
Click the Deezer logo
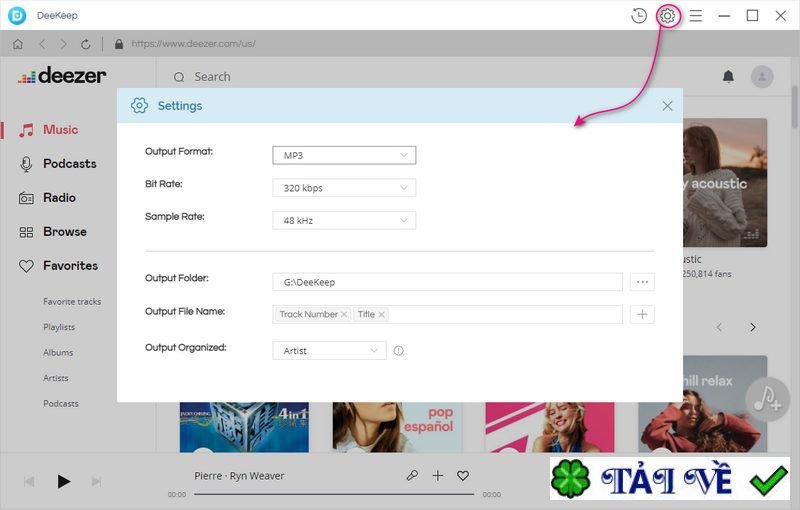(x=62, y=76)
